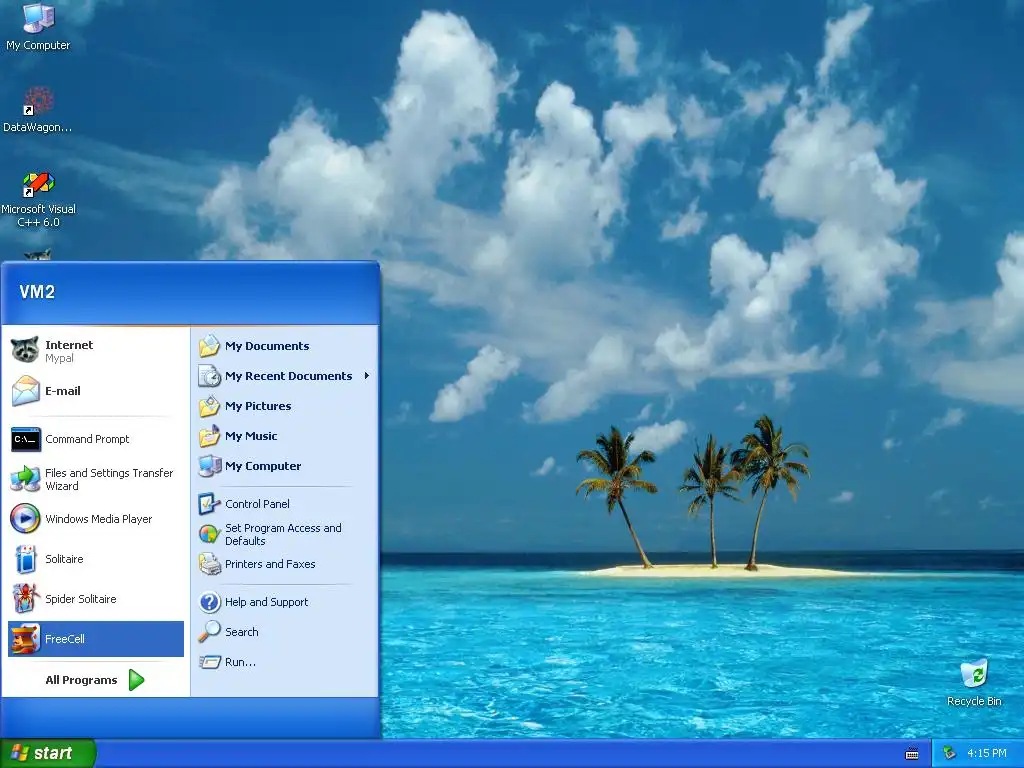Viewport: 1024px width, 768px height.
Task: Expand My Recent Documents submenu arrow
Action: coord(367,376)
